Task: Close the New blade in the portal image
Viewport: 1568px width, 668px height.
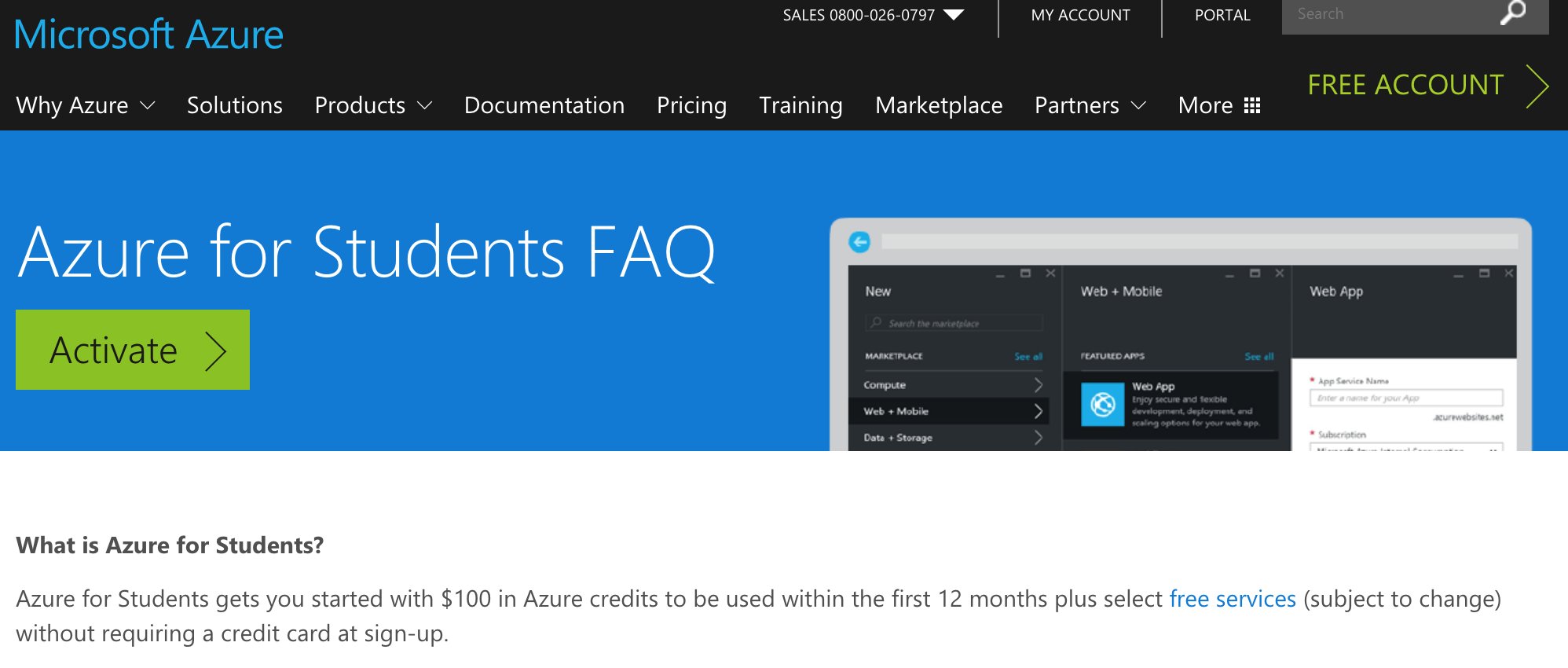Action: pyautogui.click(x=1050, y=273)
